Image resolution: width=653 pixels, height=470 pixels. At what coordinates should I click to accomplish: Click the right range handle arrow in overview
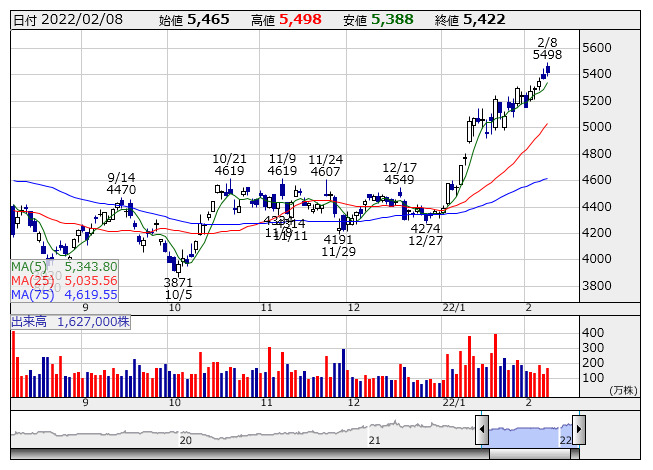click(579, 429)
